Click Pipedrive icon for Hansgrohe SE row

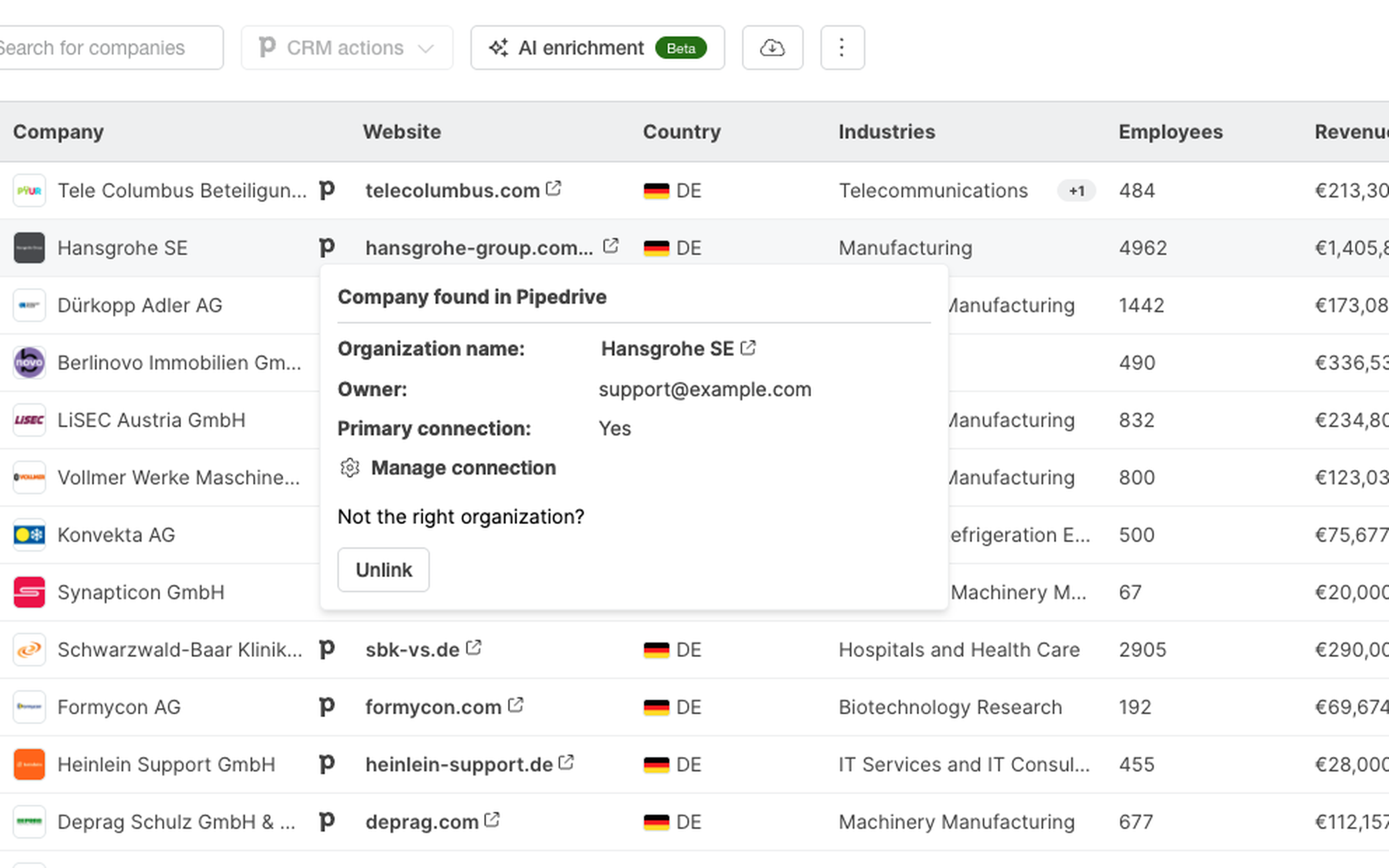[x=327, y=247]
